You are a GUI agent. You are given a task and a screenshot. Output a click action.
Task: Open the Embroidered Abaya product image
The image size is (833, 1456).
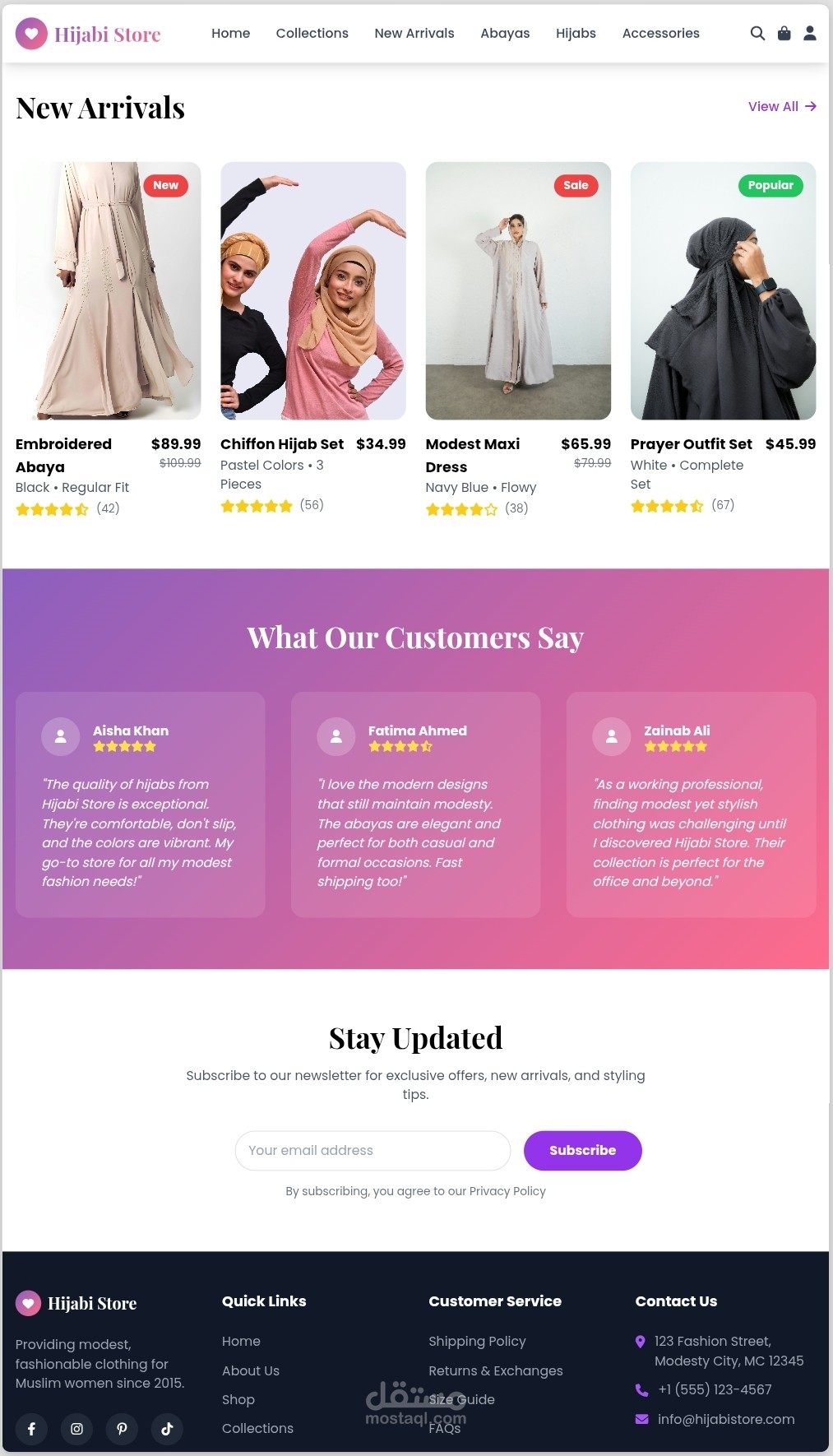pyautogui.click(x=108, y=290)
